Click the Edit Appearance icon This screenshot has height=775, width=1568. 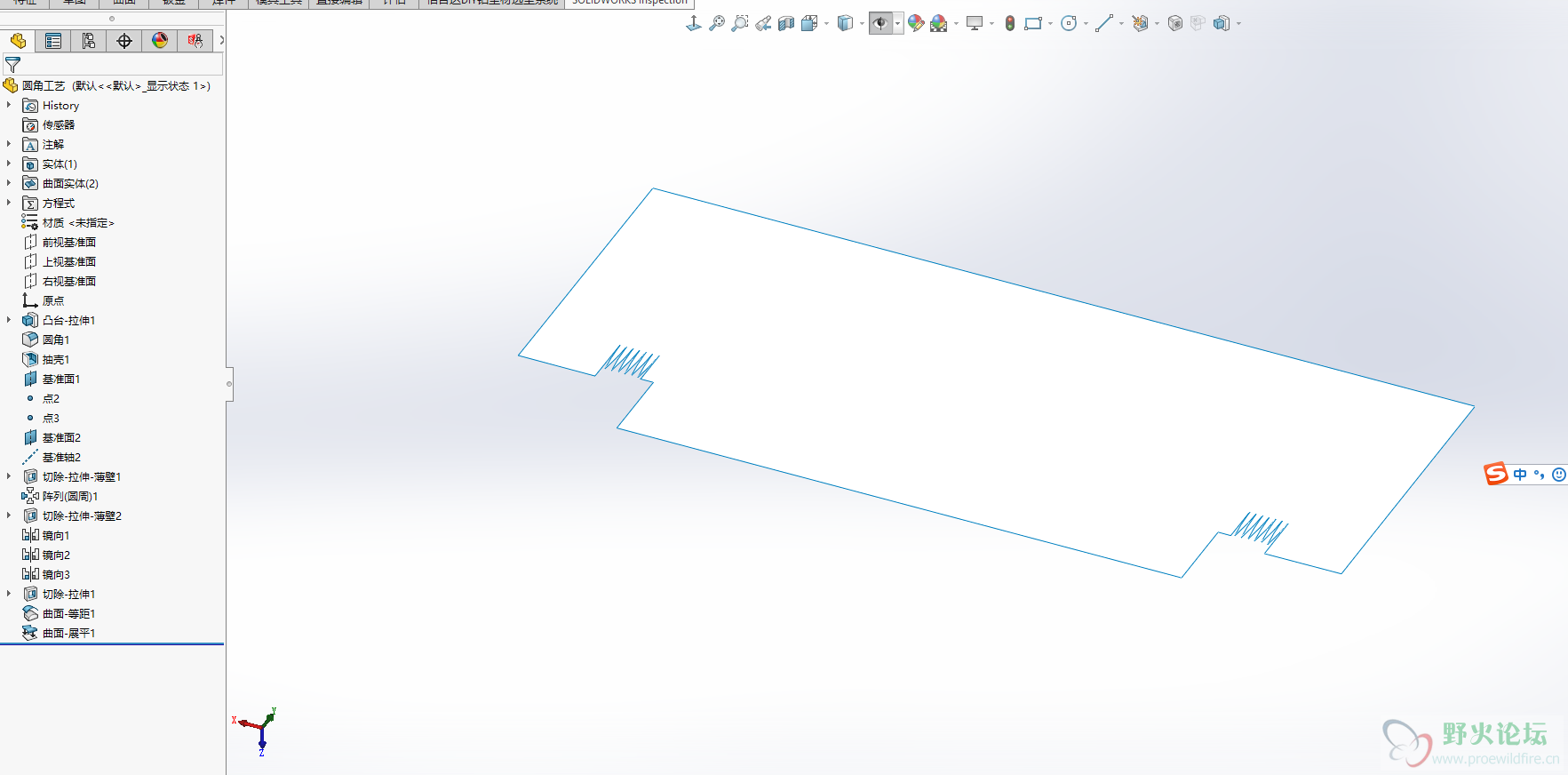coord(916,23)
